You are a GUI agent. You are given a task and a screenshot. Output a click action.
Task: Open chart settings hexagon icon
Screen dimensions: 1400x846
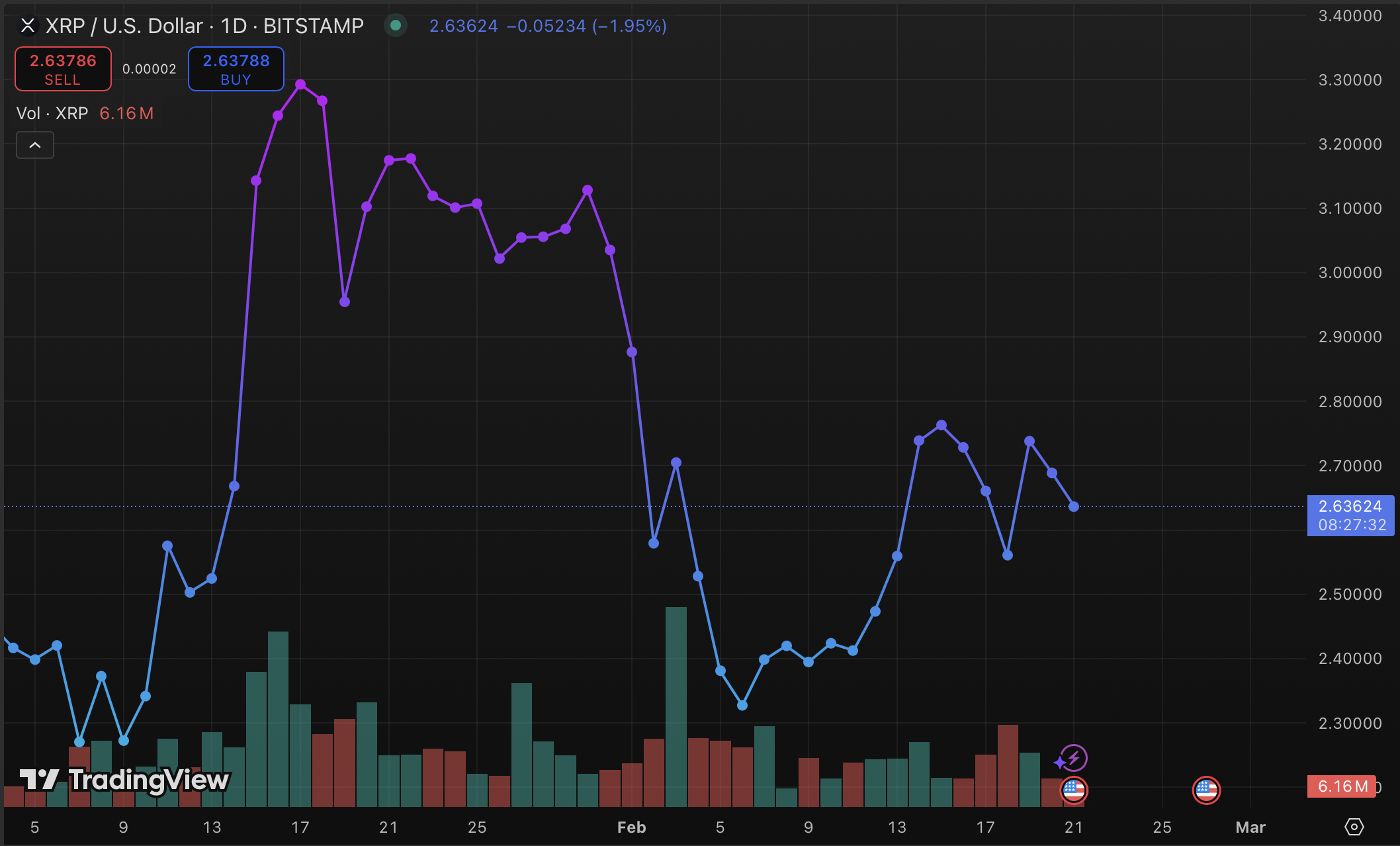click(1354, 827)
